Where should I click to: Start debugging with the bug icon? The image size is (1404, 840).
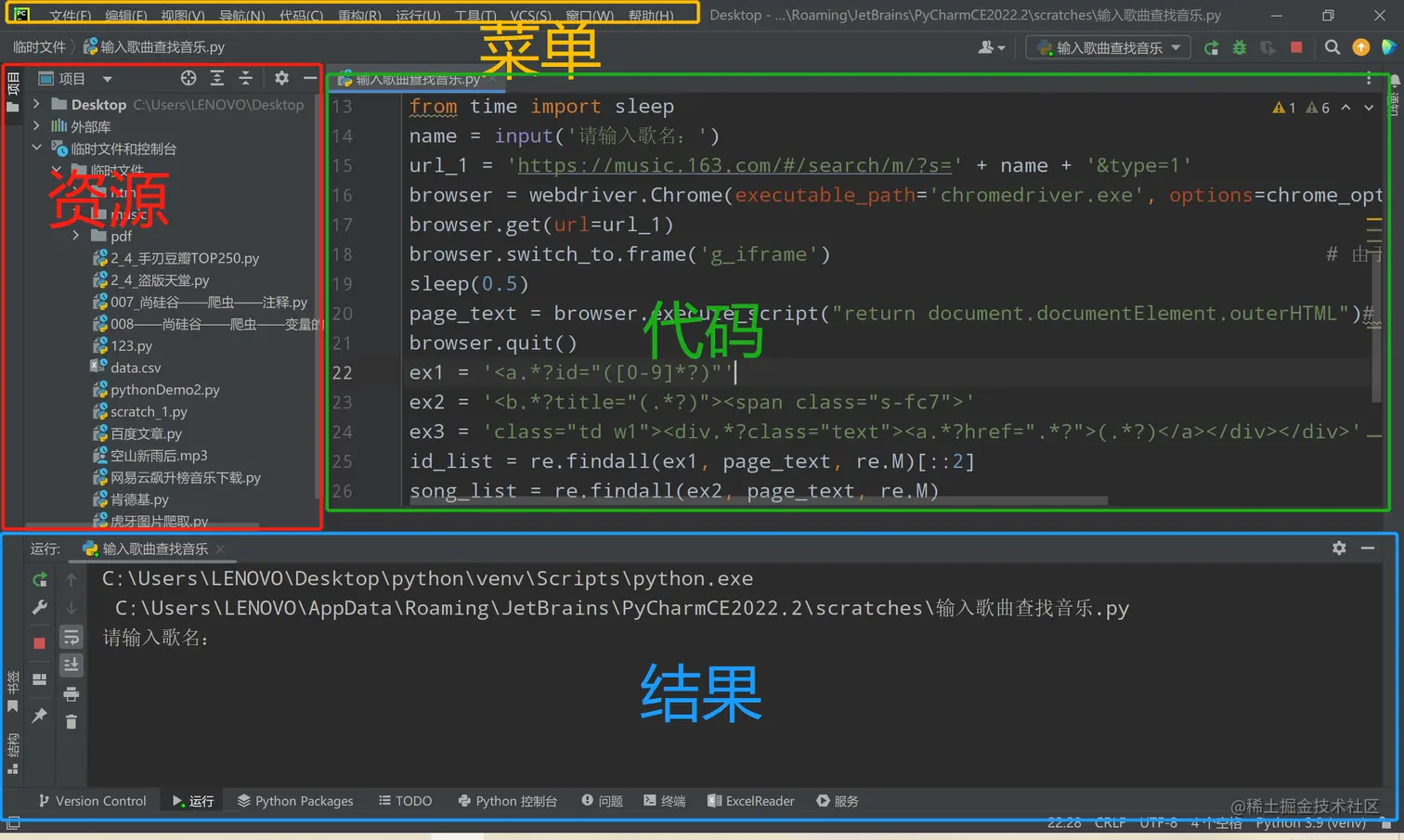pyautogui.click(x=1240, y=47)
